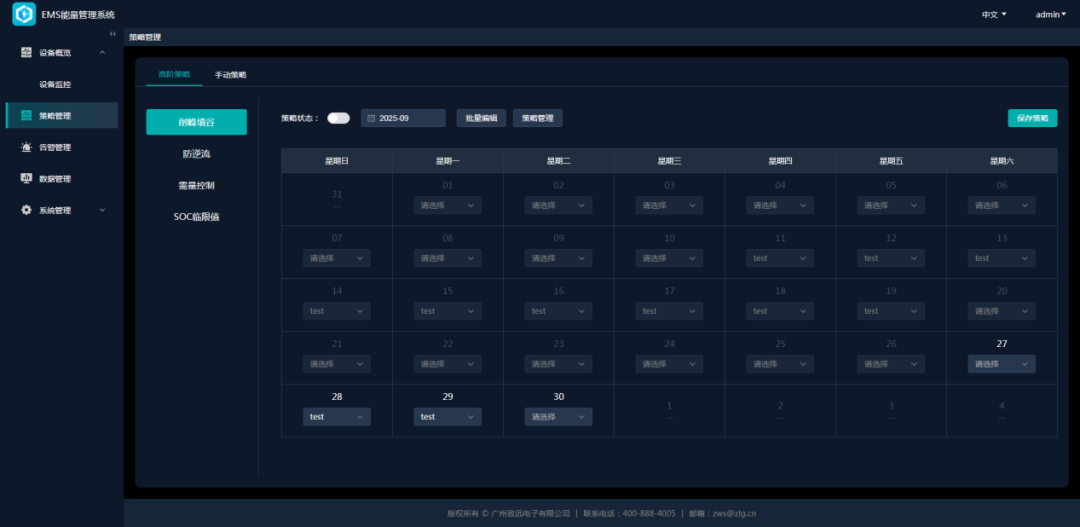Click the 星期三 column header
The height and width of the screenshot is (527, 1080).
coord(669,161)
